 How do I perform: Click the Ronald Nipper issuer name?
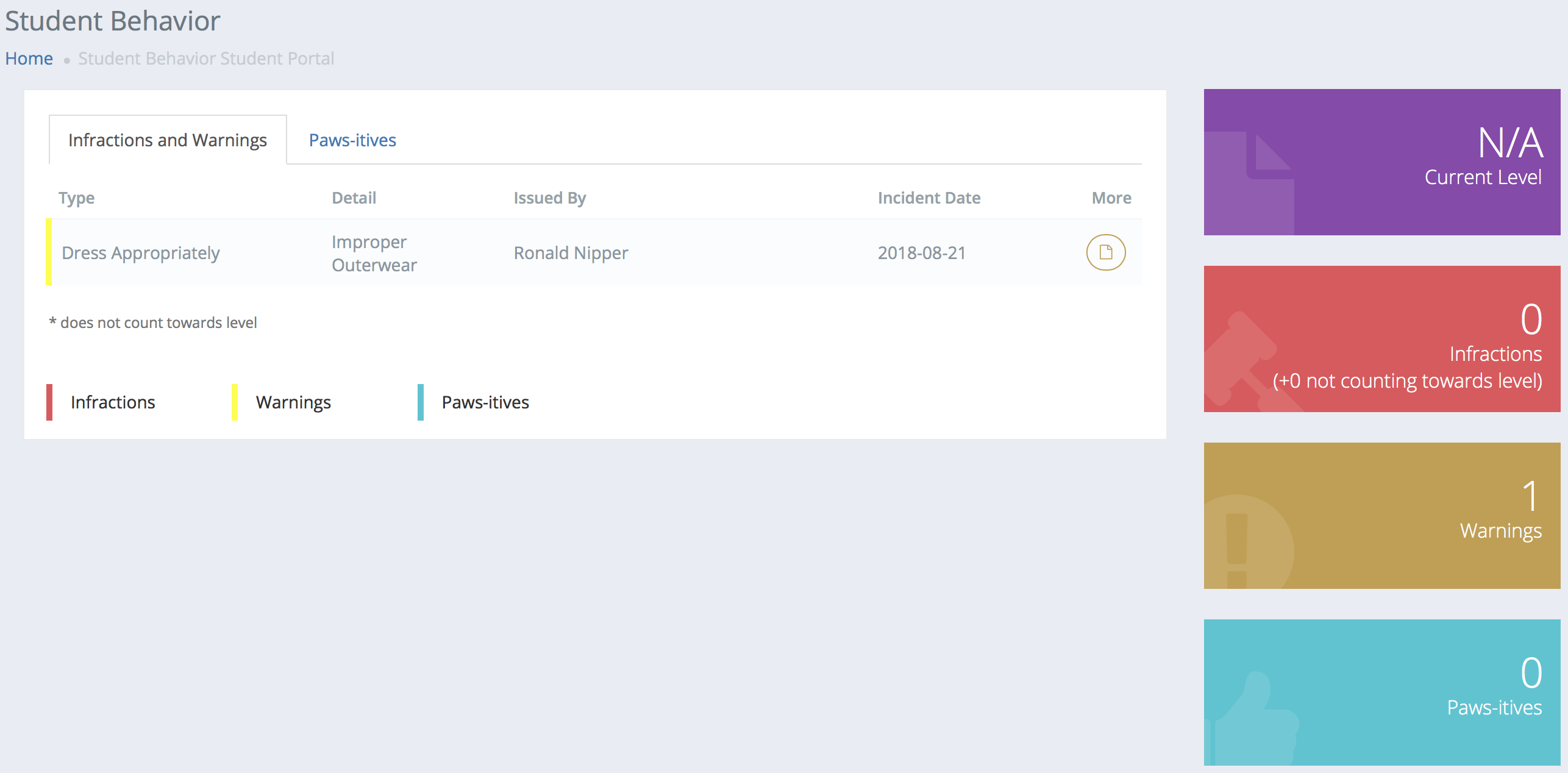[x=571, y=253]
